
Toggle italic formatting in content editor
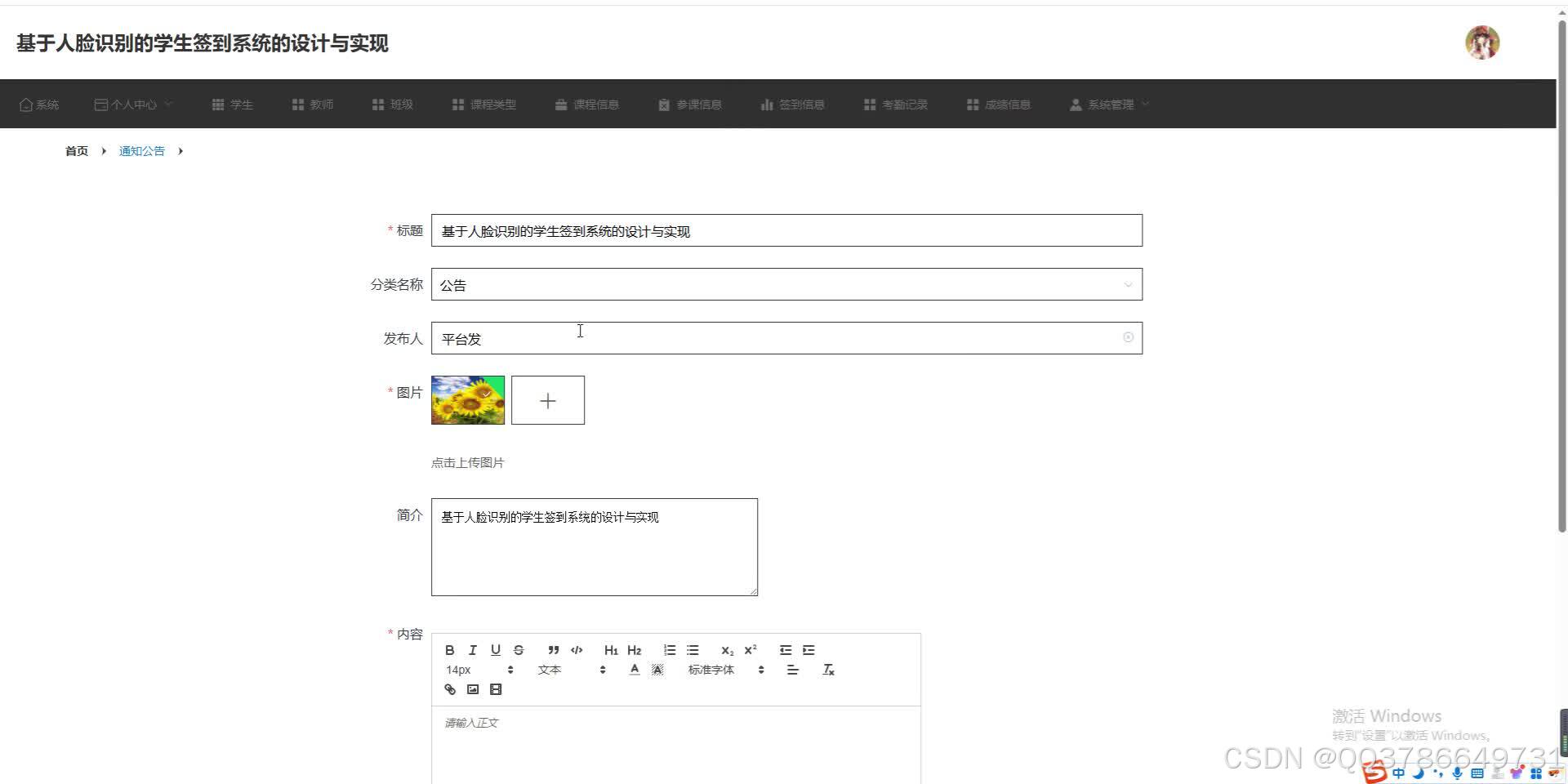(472, 650)
